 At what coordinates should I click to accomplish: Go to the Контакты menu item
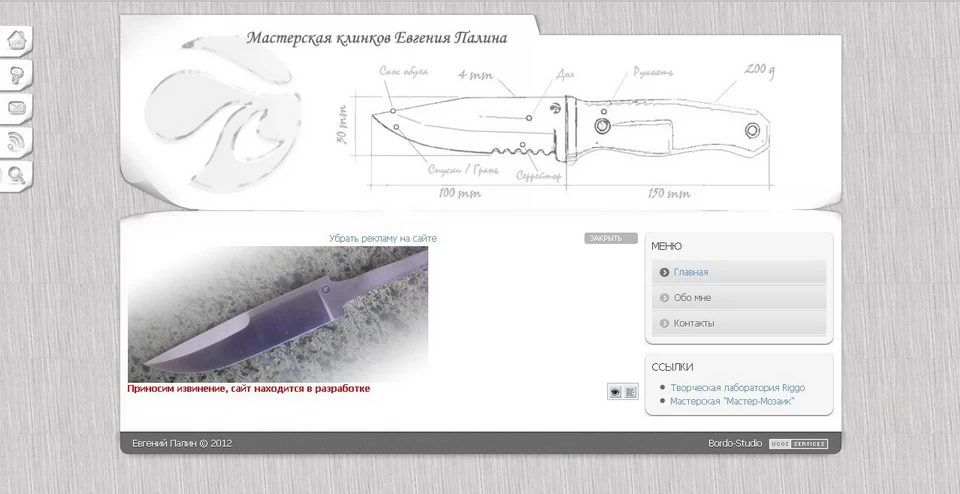point(693,323)
